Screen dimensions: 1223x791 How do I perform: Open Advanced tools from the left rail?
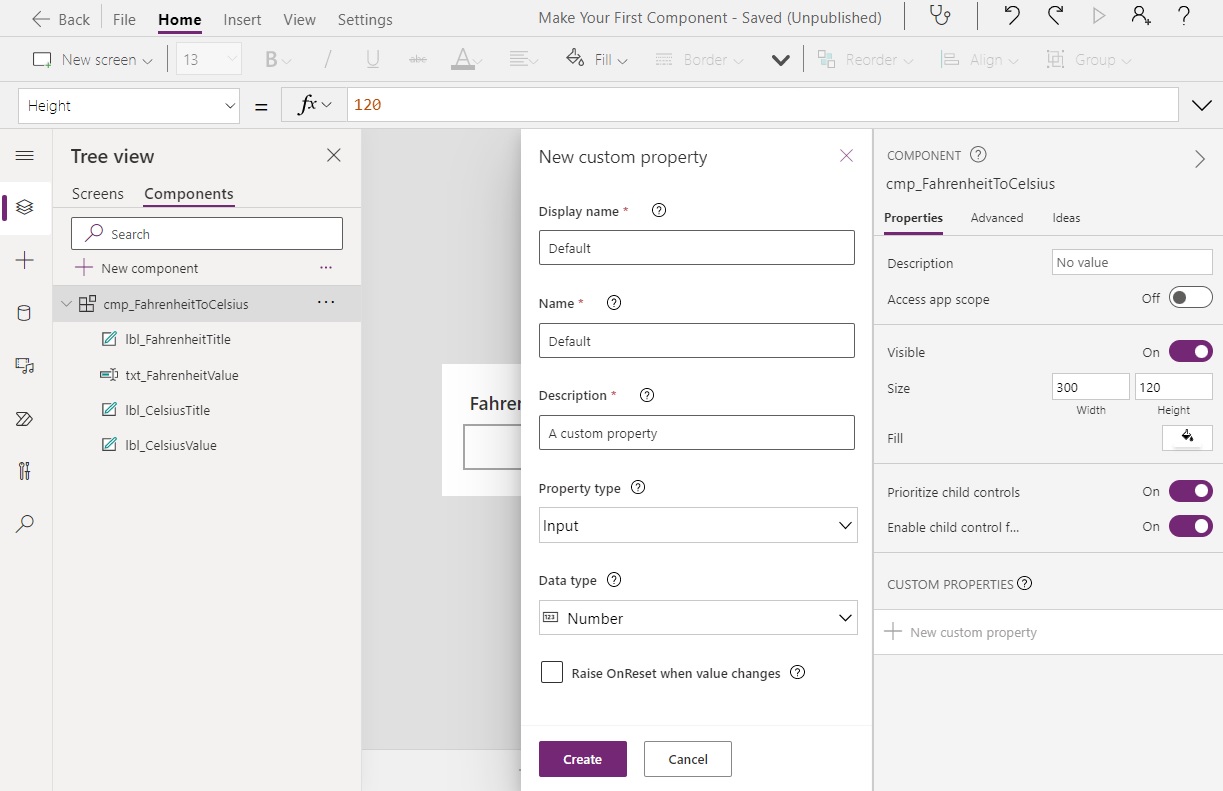tap(26, 471)
